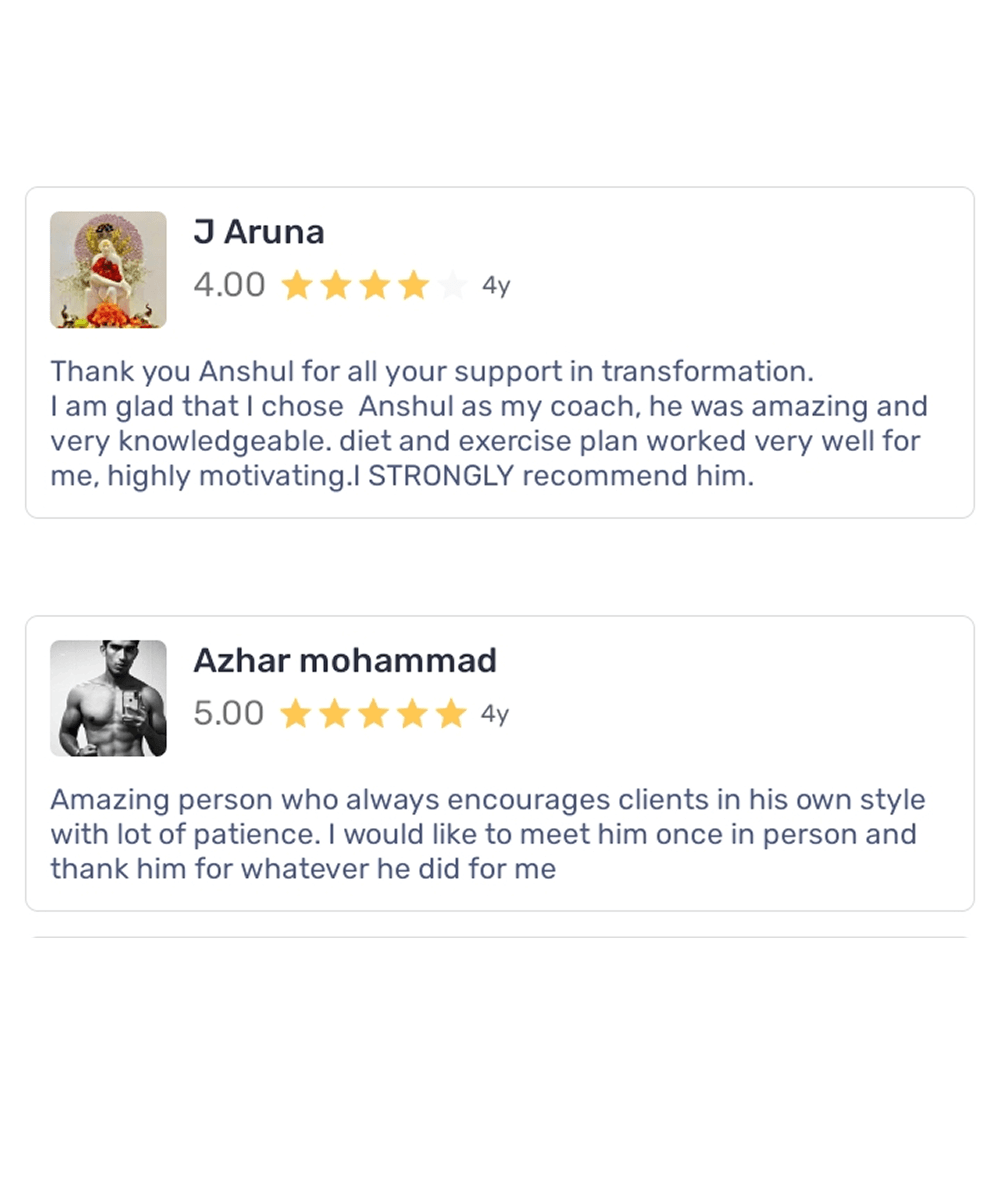Click the 4y timestamp on J Aruna's review

tap(496, 286)
